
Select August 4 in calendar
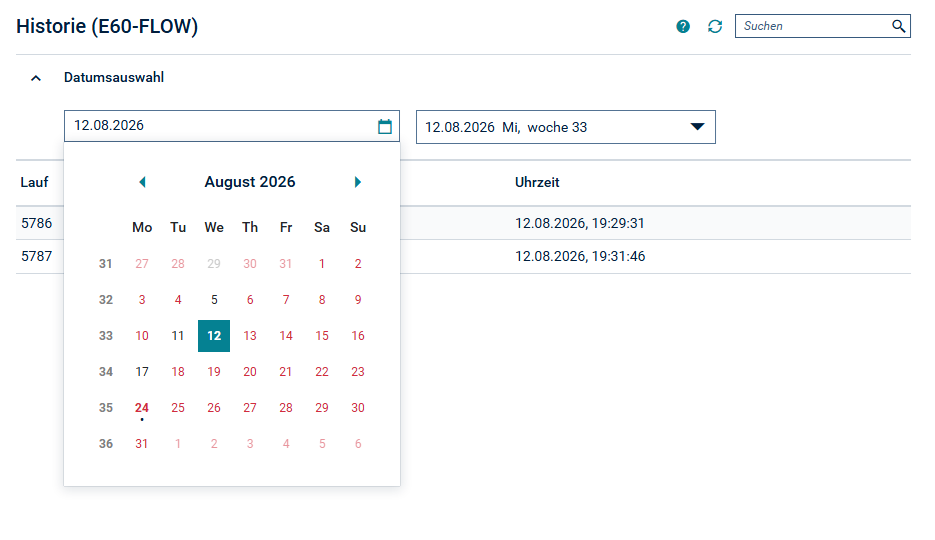click(178, 300)
